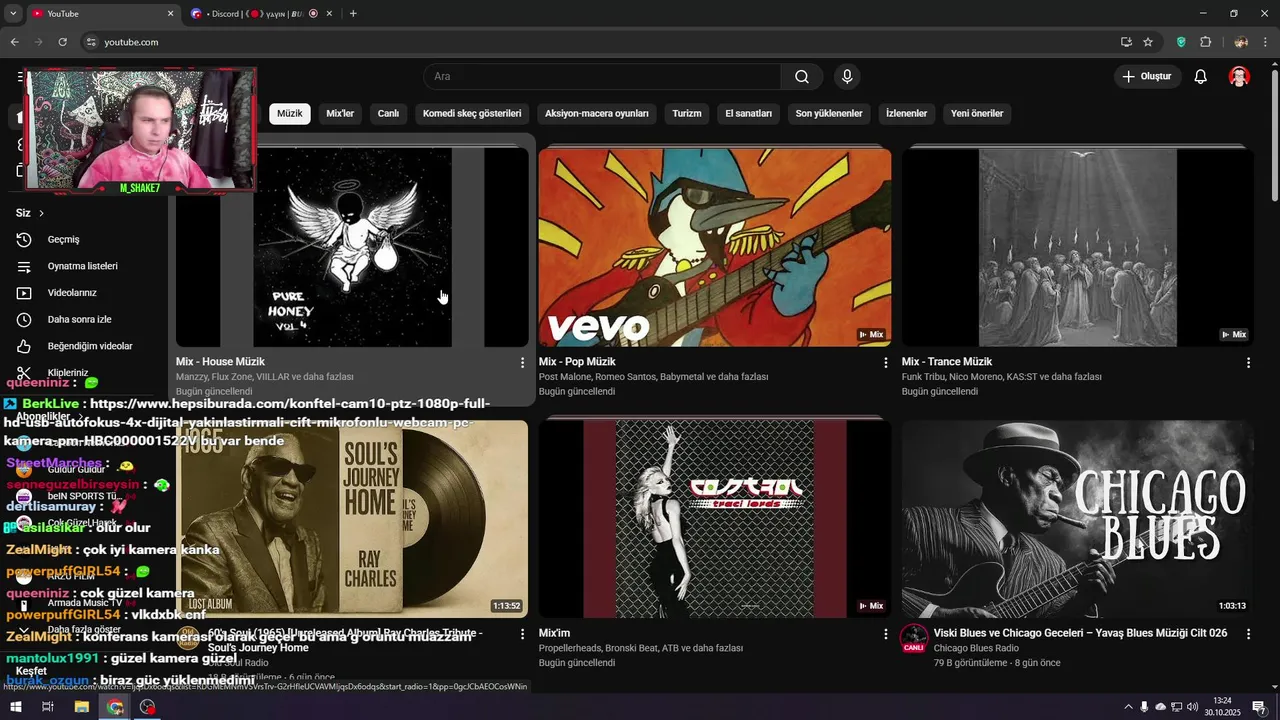Click Mix - Pop Müzik title
Screen dimensions: 1280x720
click(577, 362)
